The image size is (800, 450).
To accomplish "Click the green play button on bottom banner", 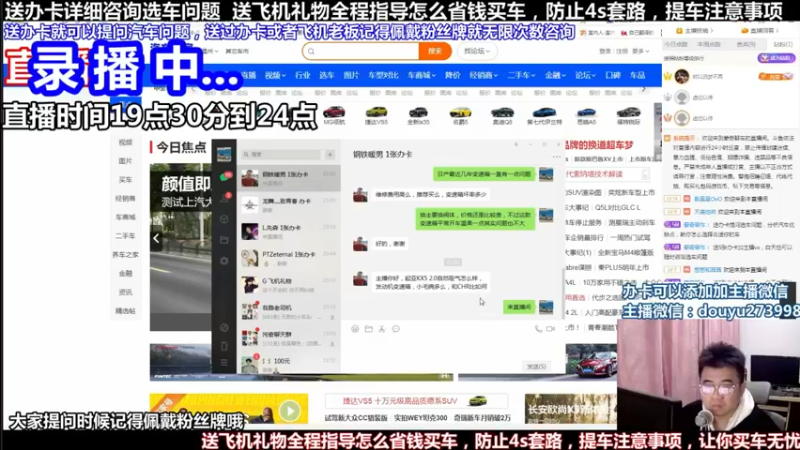I will point(290,410).
